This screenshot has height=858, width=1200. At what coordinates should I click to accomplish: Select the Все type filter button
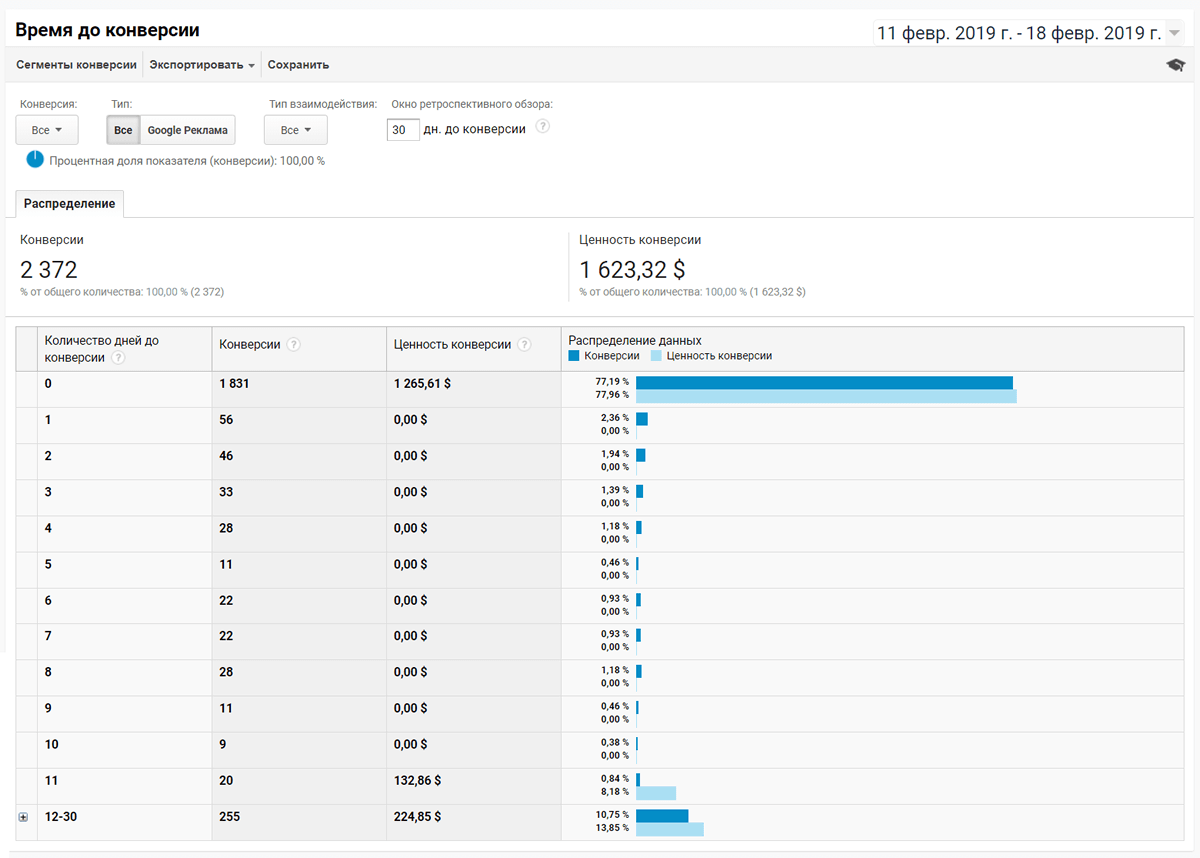(122, 130)
